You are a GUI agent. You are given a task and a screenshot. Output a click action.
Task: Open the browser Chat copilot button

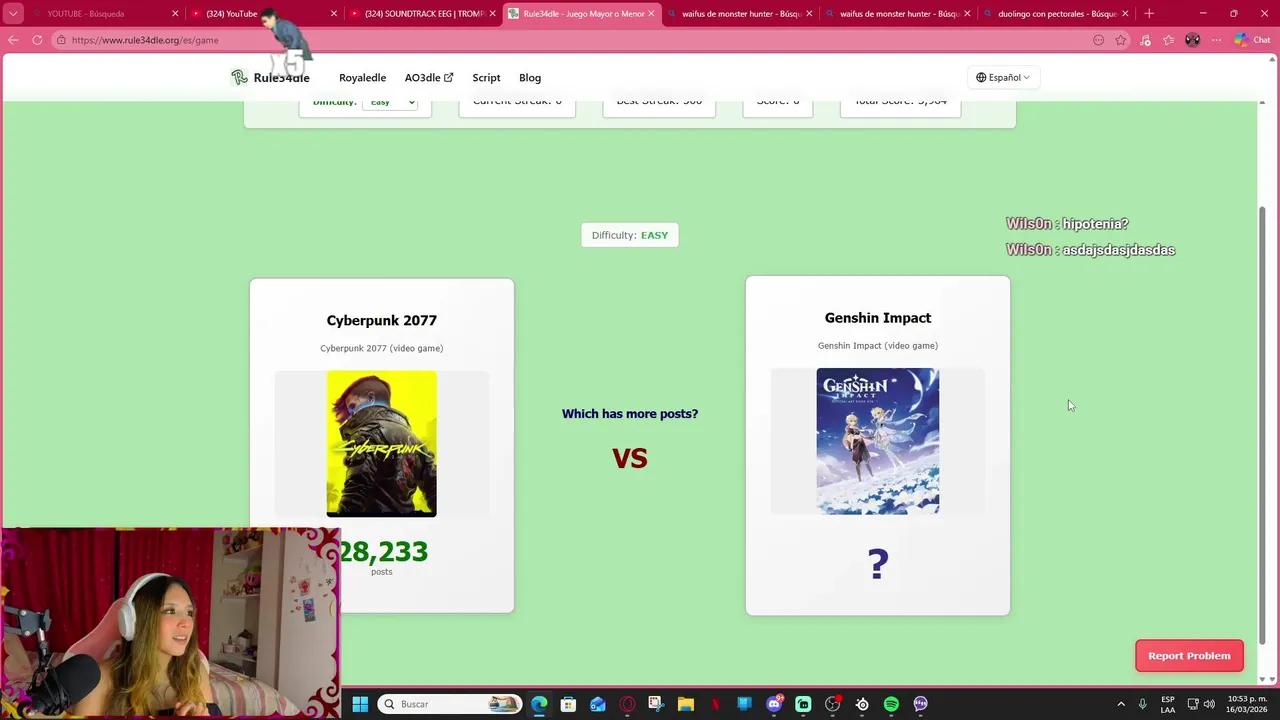click(1252, 40)
